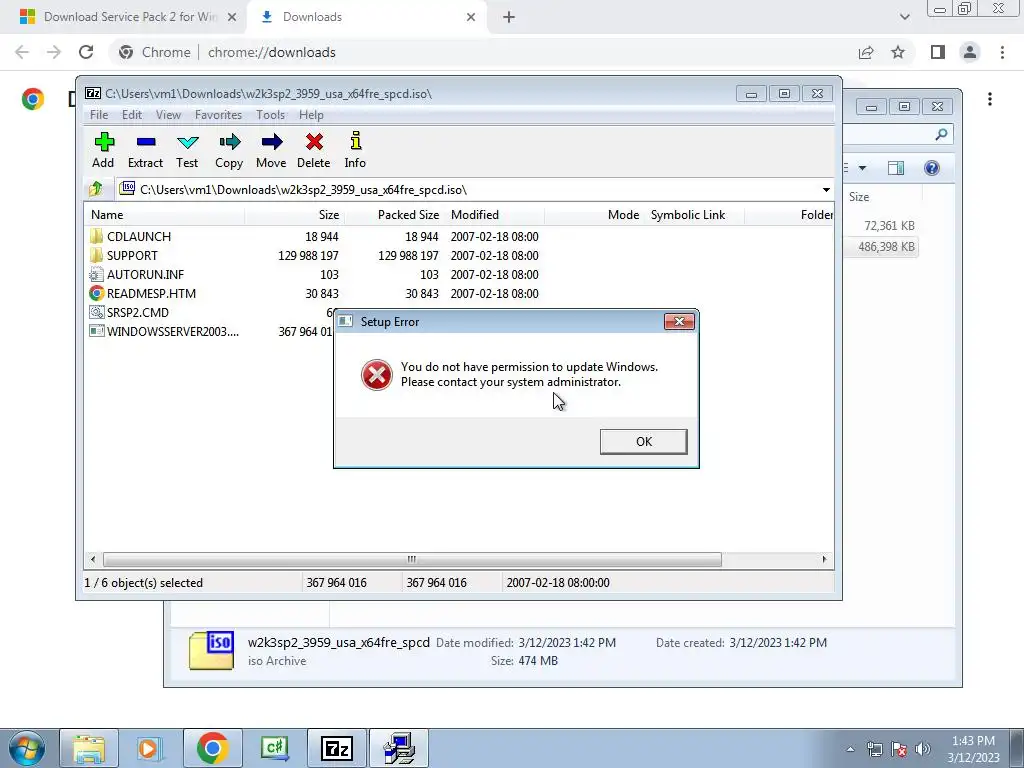Viewport: 1024px width, 768px height.
Task: Open the Tools menu
Action: [270, 115]
